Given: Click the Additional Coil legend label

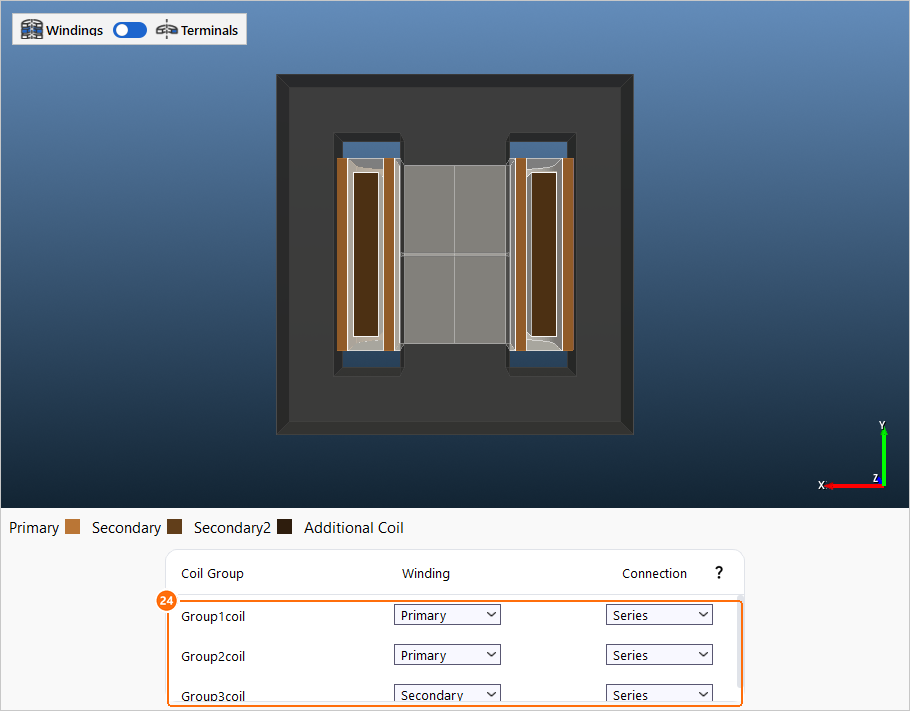Looking at the screenshot, I should (x=353, y=528).
